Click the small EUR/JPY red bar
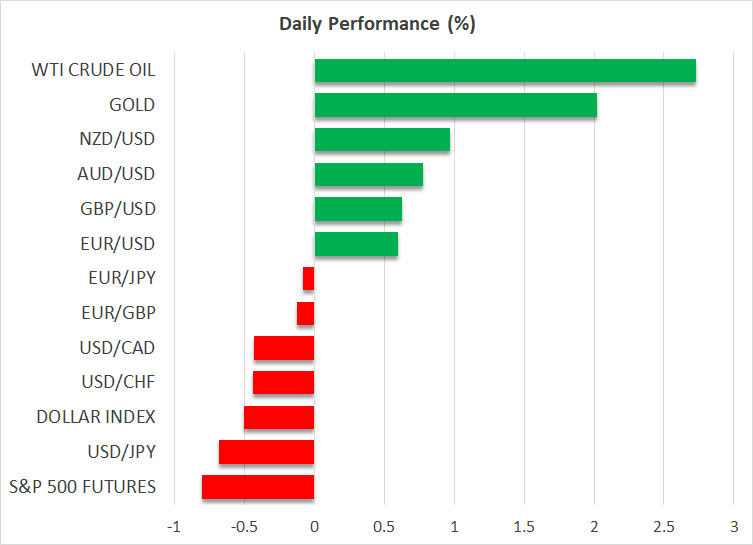This screenshot has height=545, width=753. [x=309, y=279]
